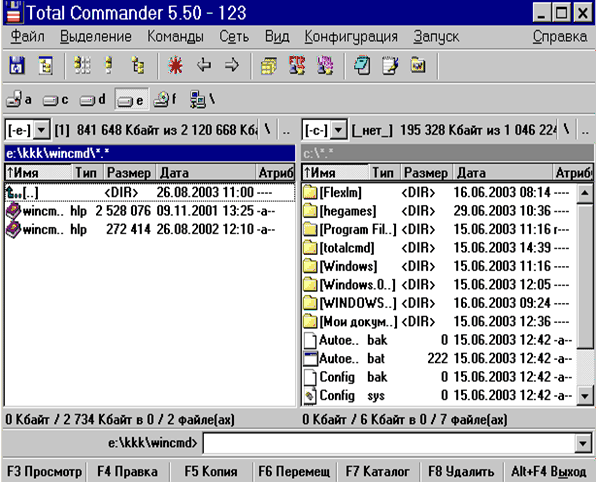This screenshot has width=598, height=484.
Task: Click the e:\kkk\wincmd\*.* path bar
Action: click(150, 153)
